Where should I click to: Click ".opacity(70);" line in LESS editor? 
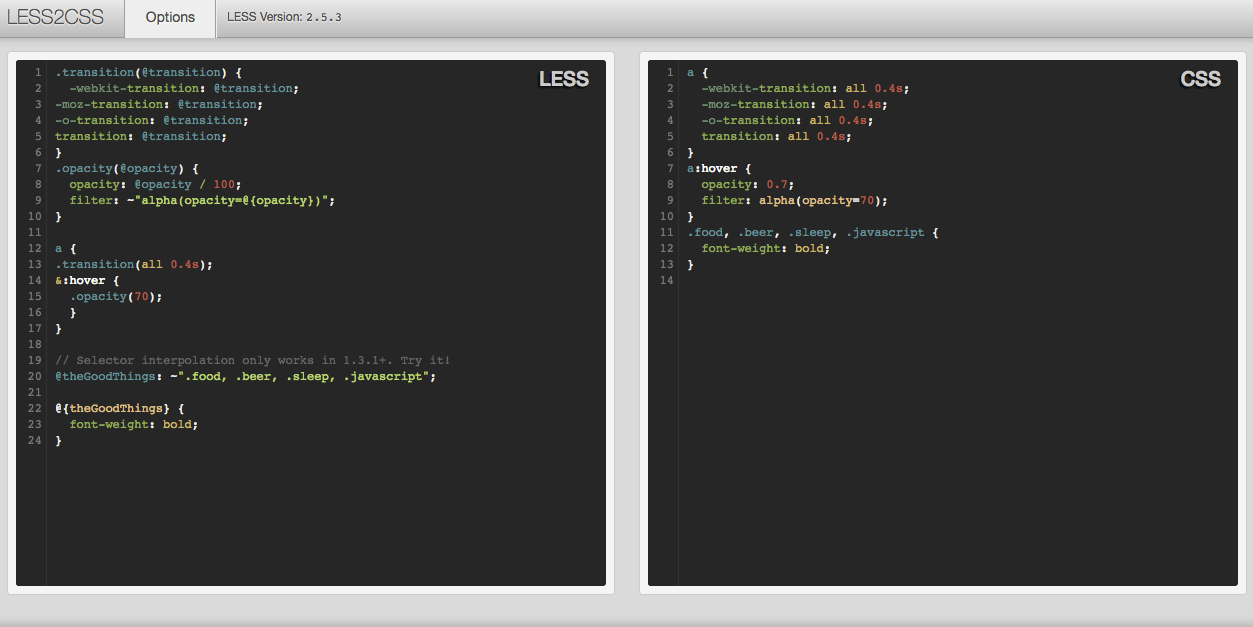116,296
